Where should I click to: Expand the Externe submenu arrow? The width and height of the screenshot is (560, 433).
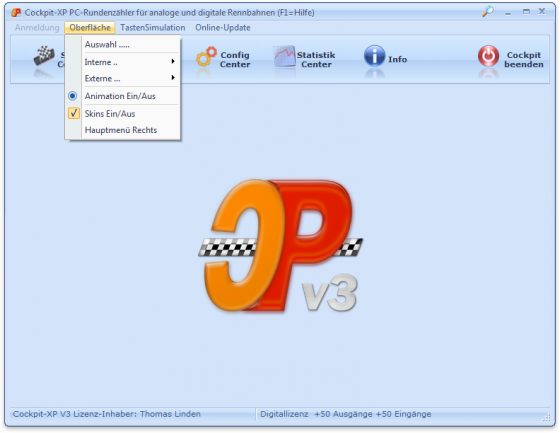(x=173, y=78)
